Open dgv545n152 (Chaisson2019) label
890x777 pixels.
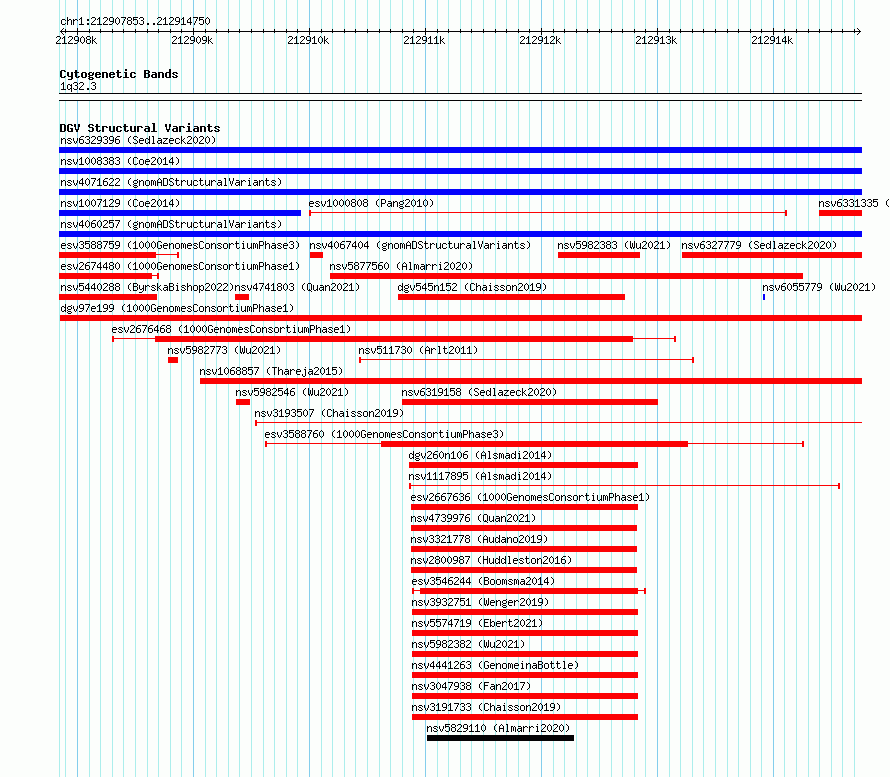[472, 287]
